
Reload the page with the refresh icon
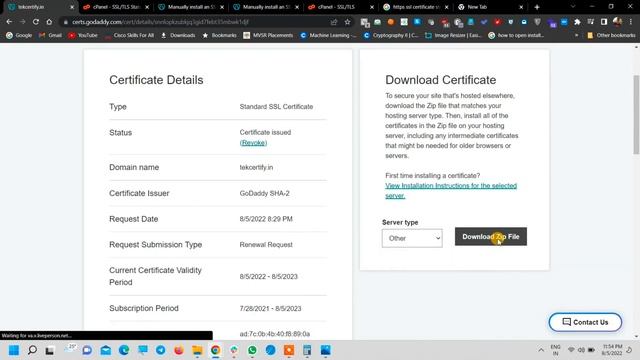tap(36, 22)
